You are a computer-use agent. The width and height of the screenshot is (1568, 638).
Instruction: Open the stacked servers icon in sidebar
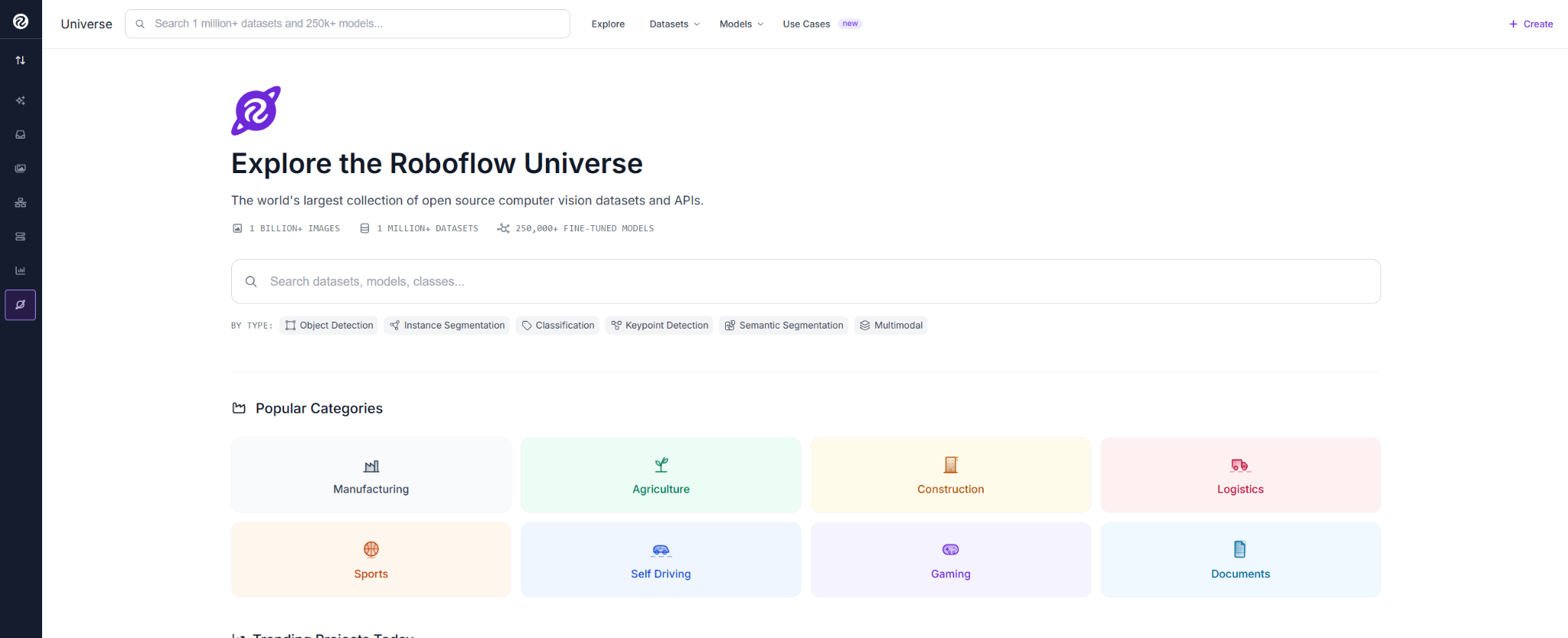click(x=21, y=237)
